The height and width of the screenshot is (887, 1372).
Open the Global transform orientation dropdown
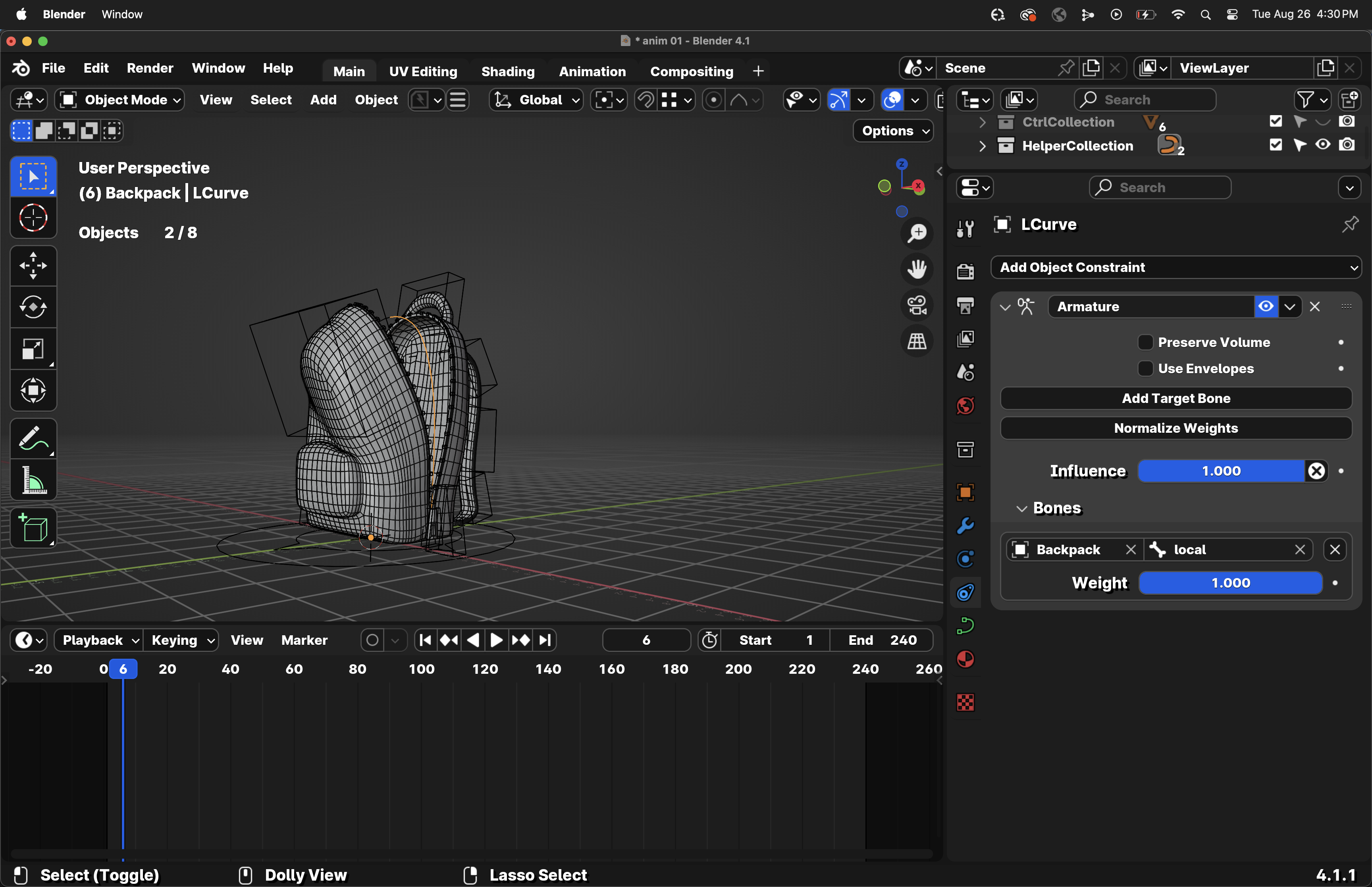[536, 100]
